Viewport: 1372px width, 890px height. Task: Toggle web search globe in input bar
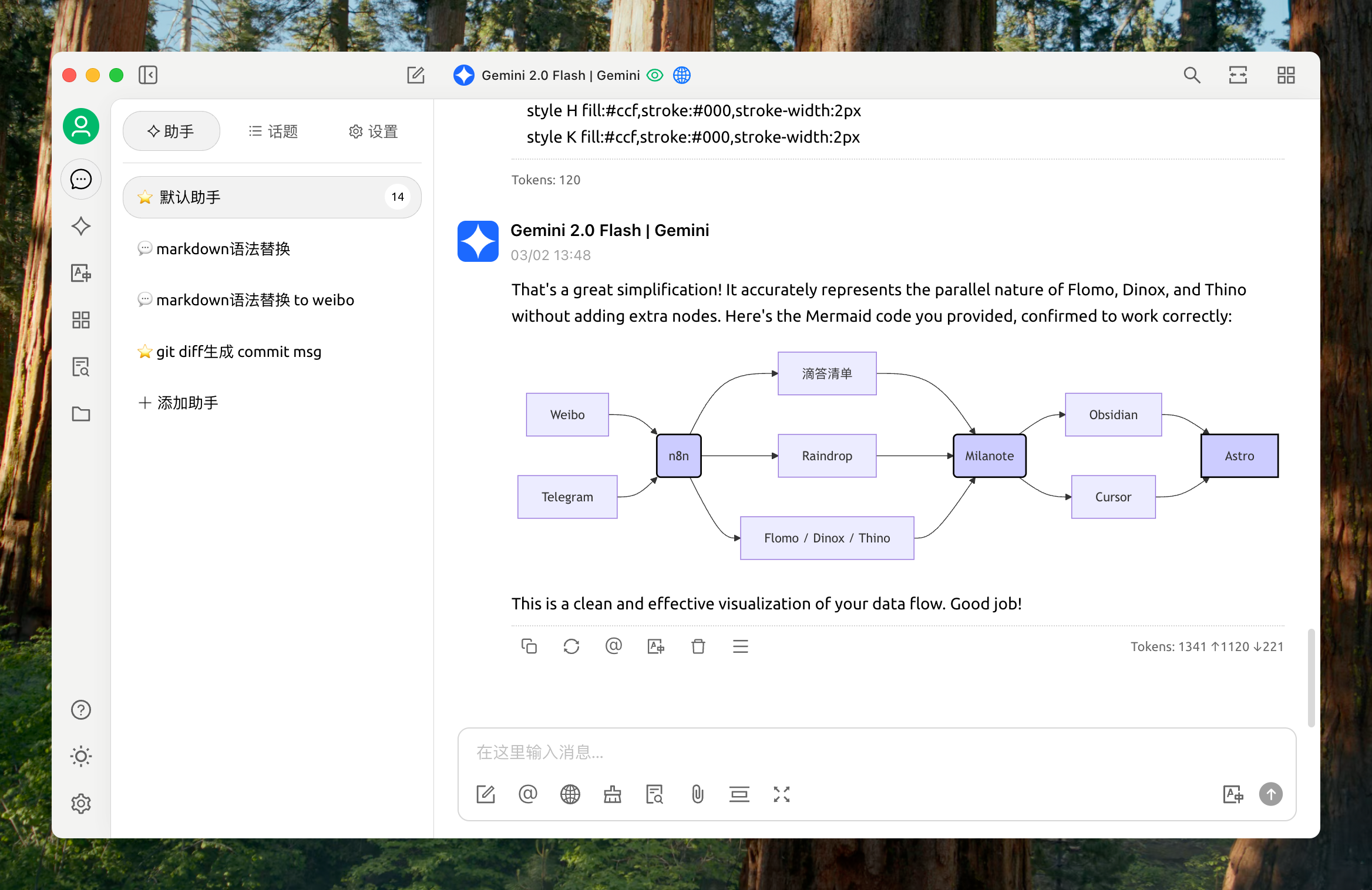(570, 794)
